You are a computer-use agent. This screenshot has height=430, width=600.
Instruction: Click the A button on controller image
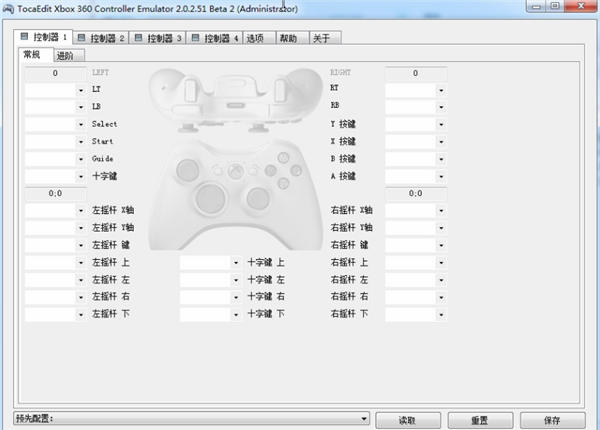click(x=283, y=184)
